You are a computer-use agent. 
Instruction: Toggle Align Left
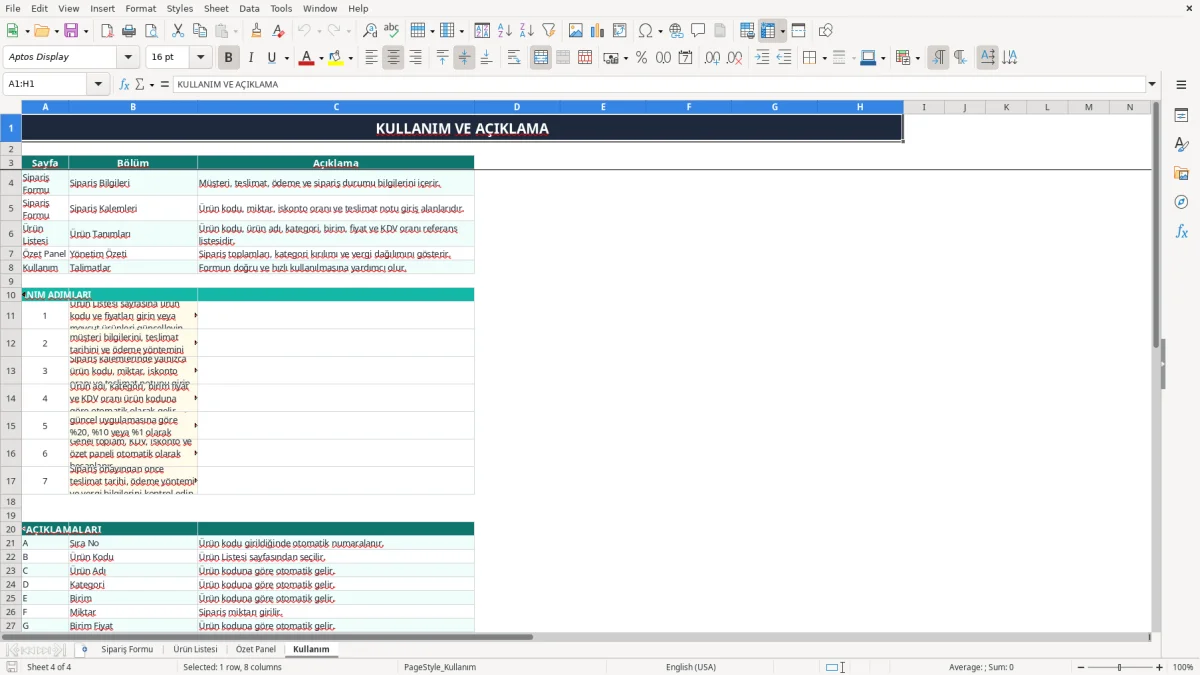(371, 58)
